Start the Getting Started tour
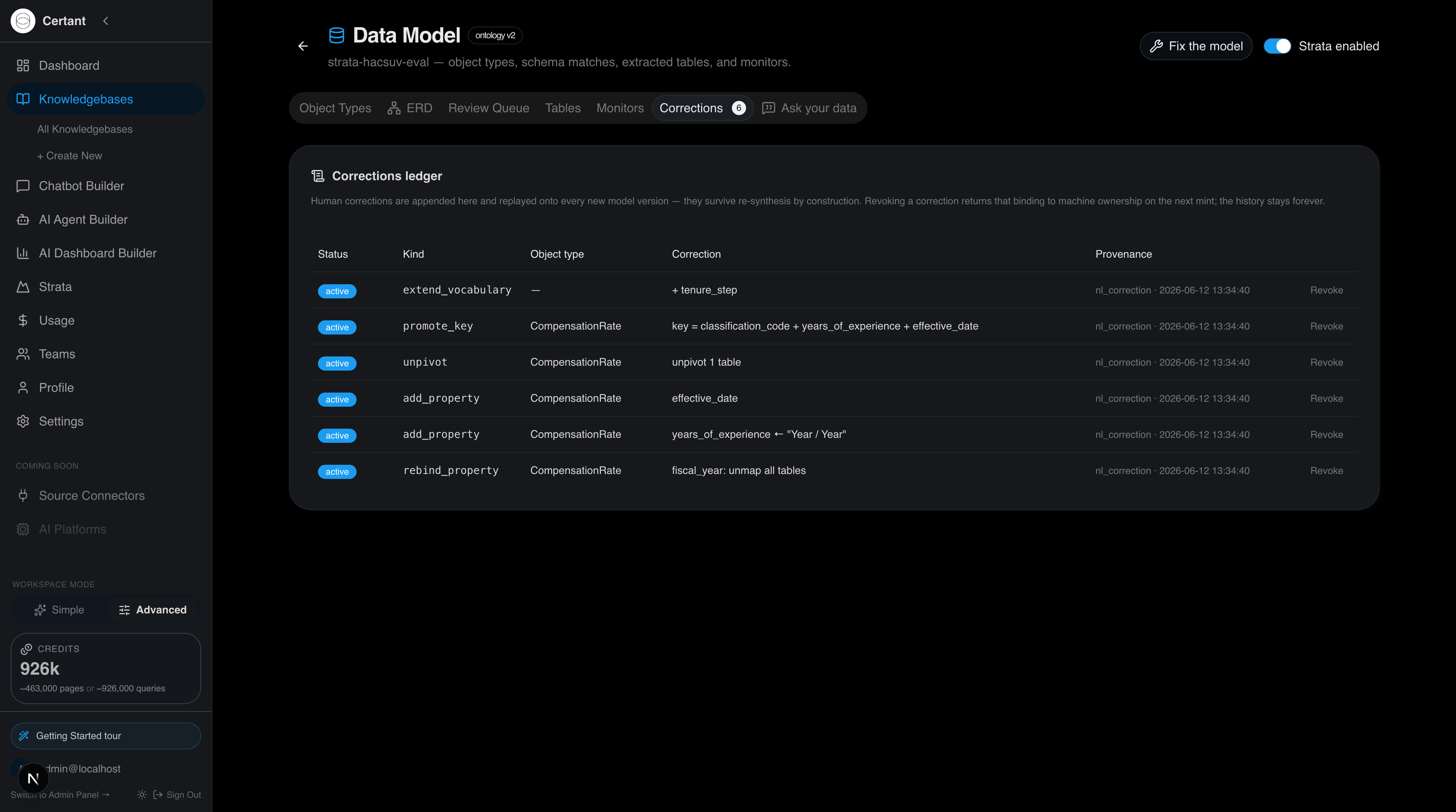Screen dimensions: 1456x812 (x=106, y=736)
